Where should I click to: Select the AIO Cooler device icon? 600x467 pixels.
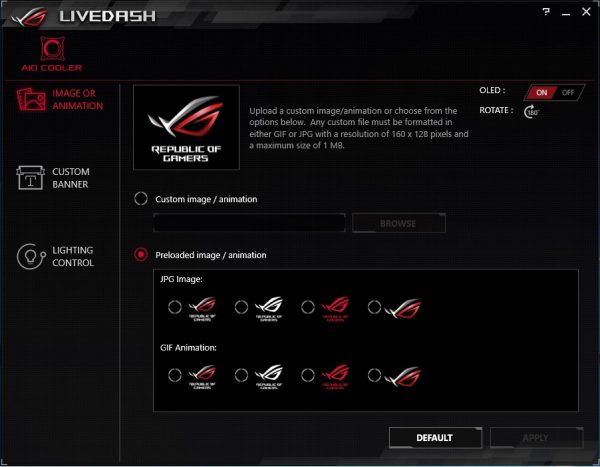(52, 49)
